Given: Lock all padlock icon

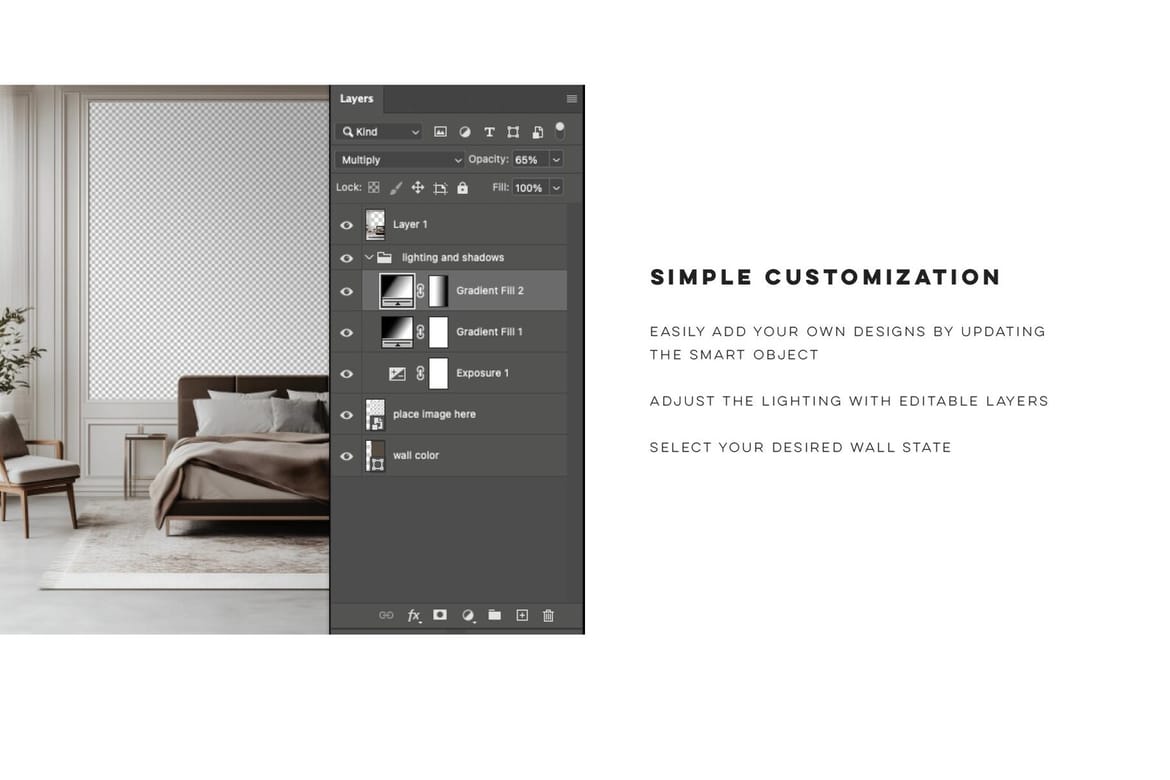Looking at the screenshot, I should click(x=463, y=187).
